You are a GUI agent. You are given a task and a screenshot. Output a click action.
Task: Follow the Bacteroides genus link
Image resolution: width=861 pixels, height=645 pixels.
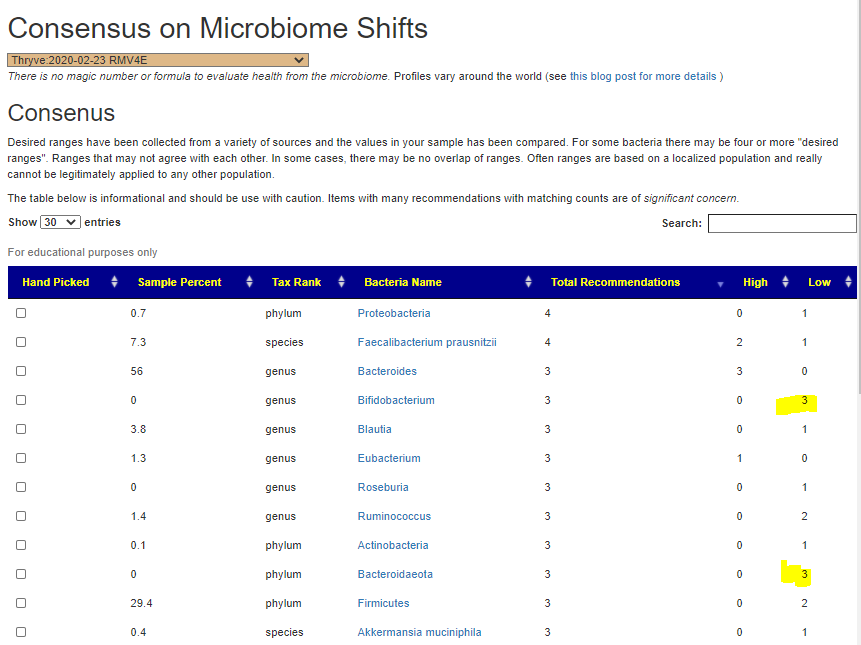point(387,371)
